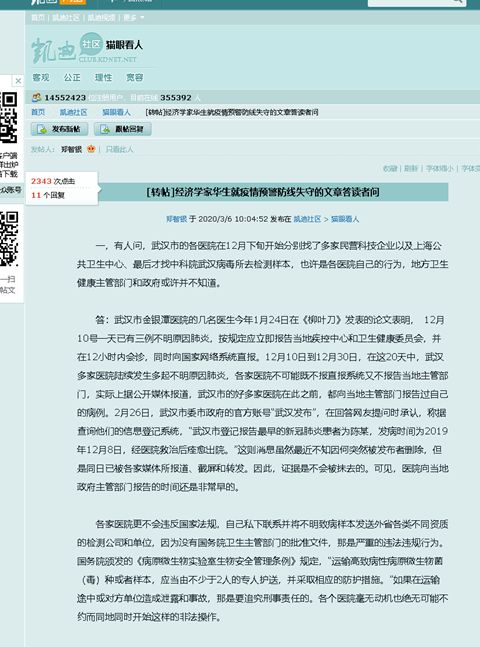Click the 凯迪社区 breadcrumb link
Viewport: 480px width, 647px height.
tap(73, 112)
